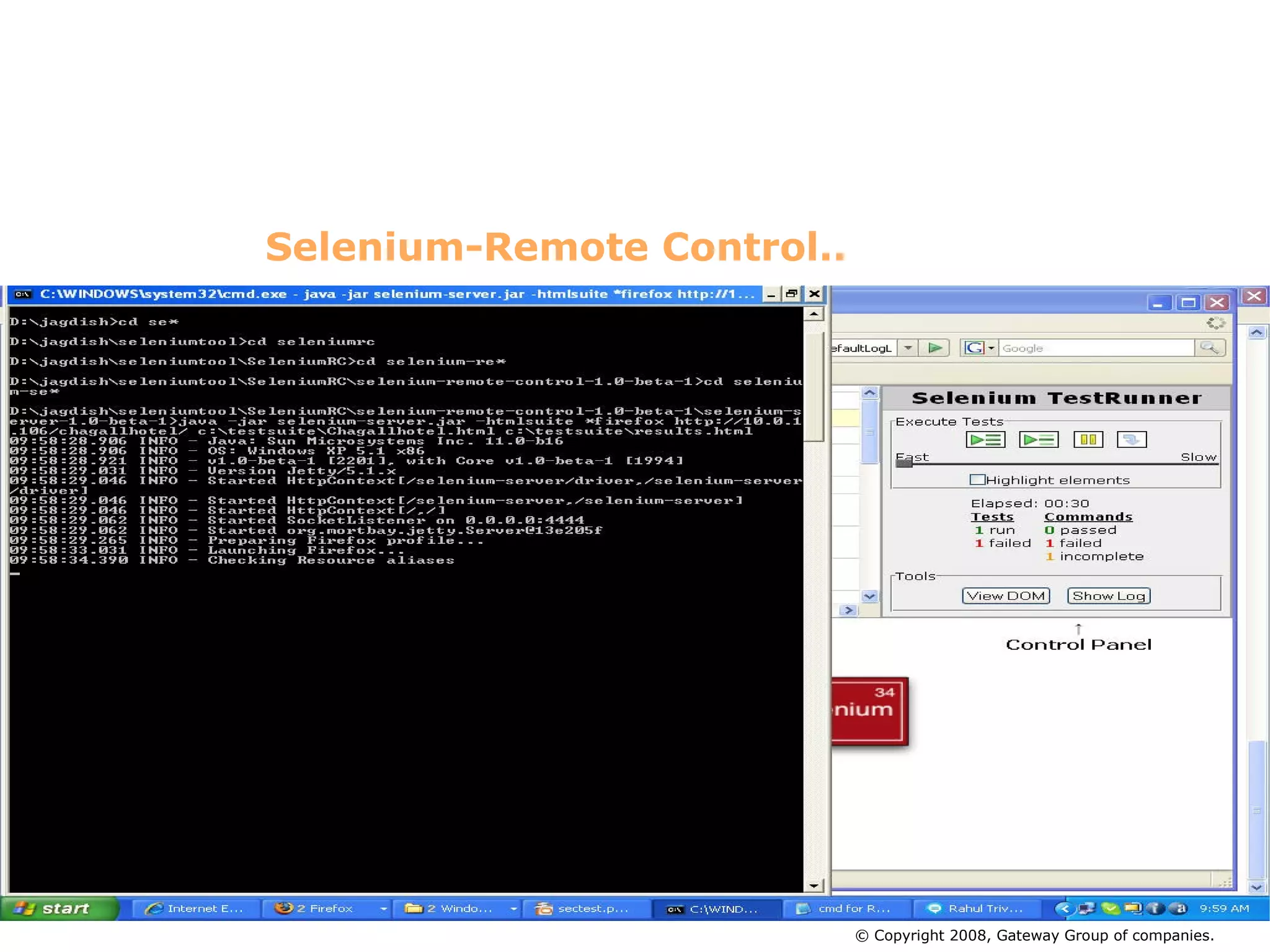The width and height of the screenshot is (1270, 952).
Task: Open the 2 Firefox taskbar group
Action: (x=326, y=909)
